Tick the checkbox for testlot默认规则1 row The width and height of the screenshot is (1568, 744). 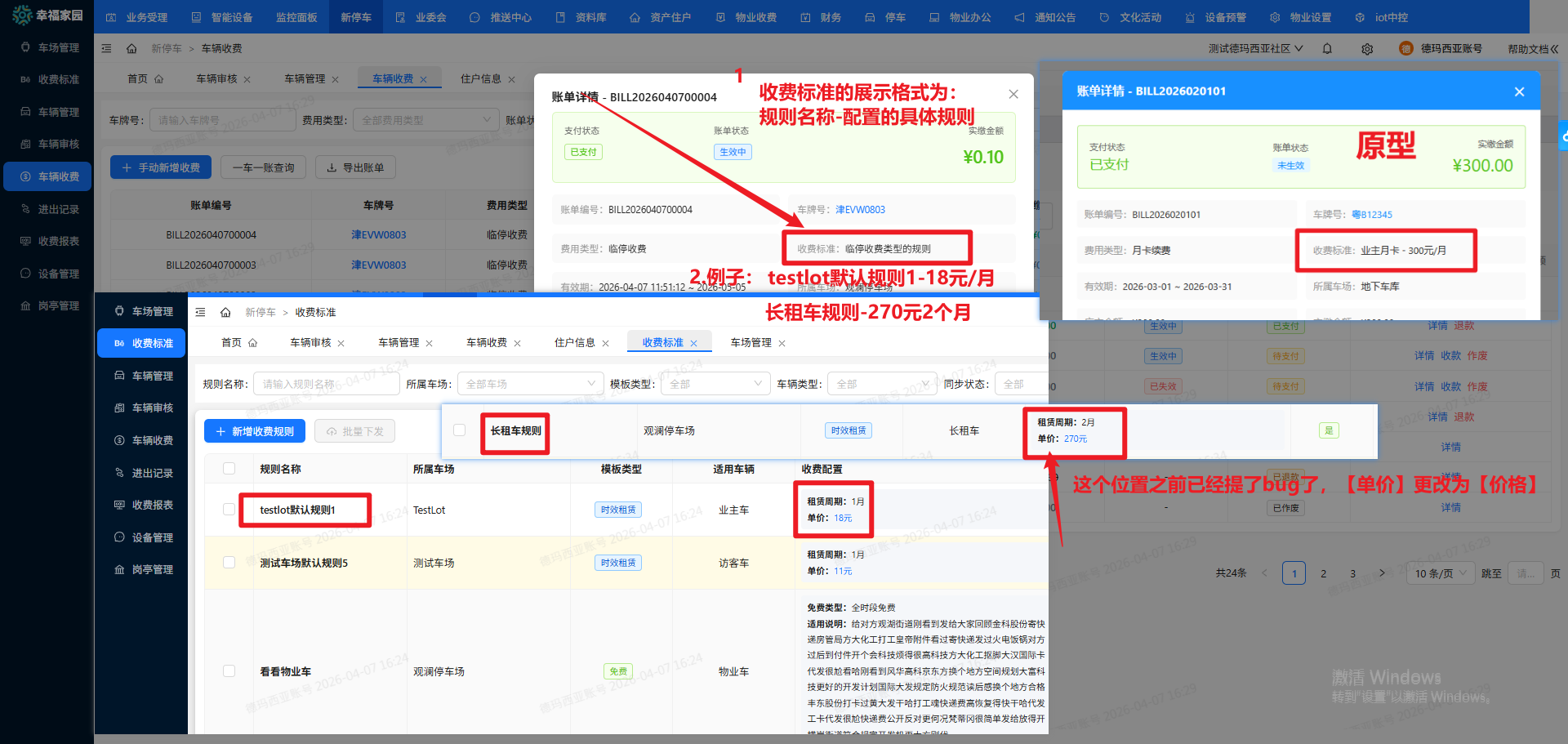point(229,510)
